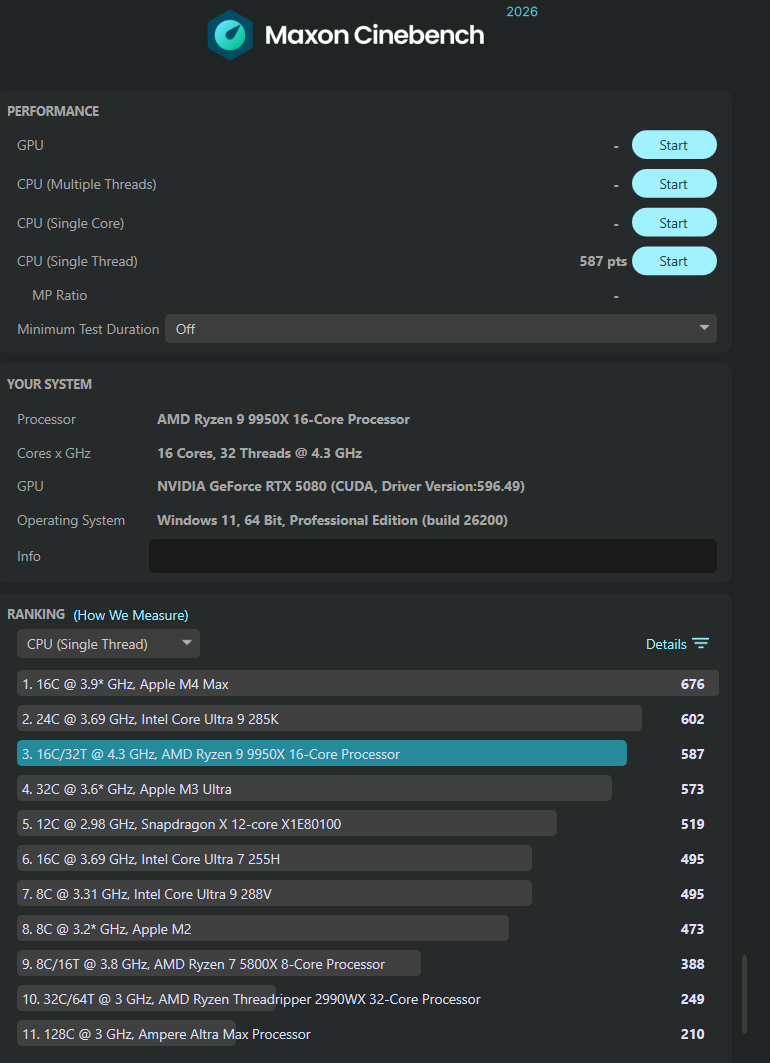
Task: Select the Apple M4 Max ranking row
Action: coord(368,683)
